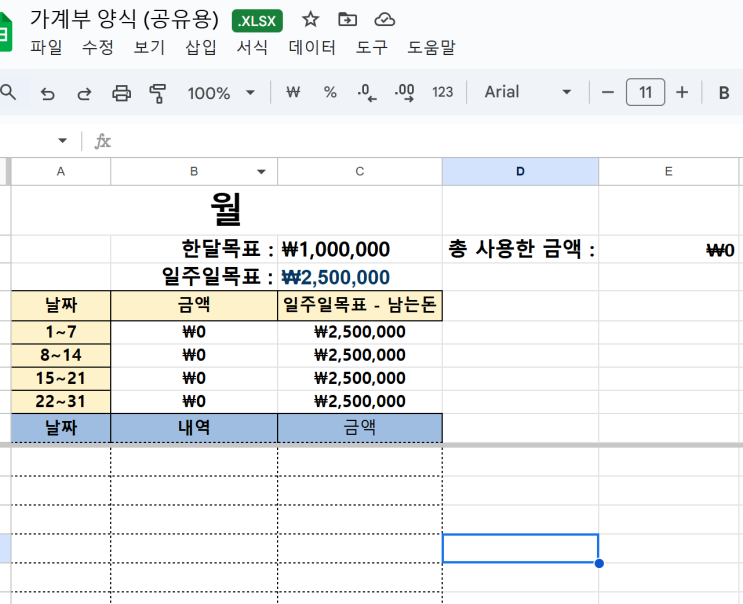
Task: Click the font size field showing 11
Action: tap(645, 92)
